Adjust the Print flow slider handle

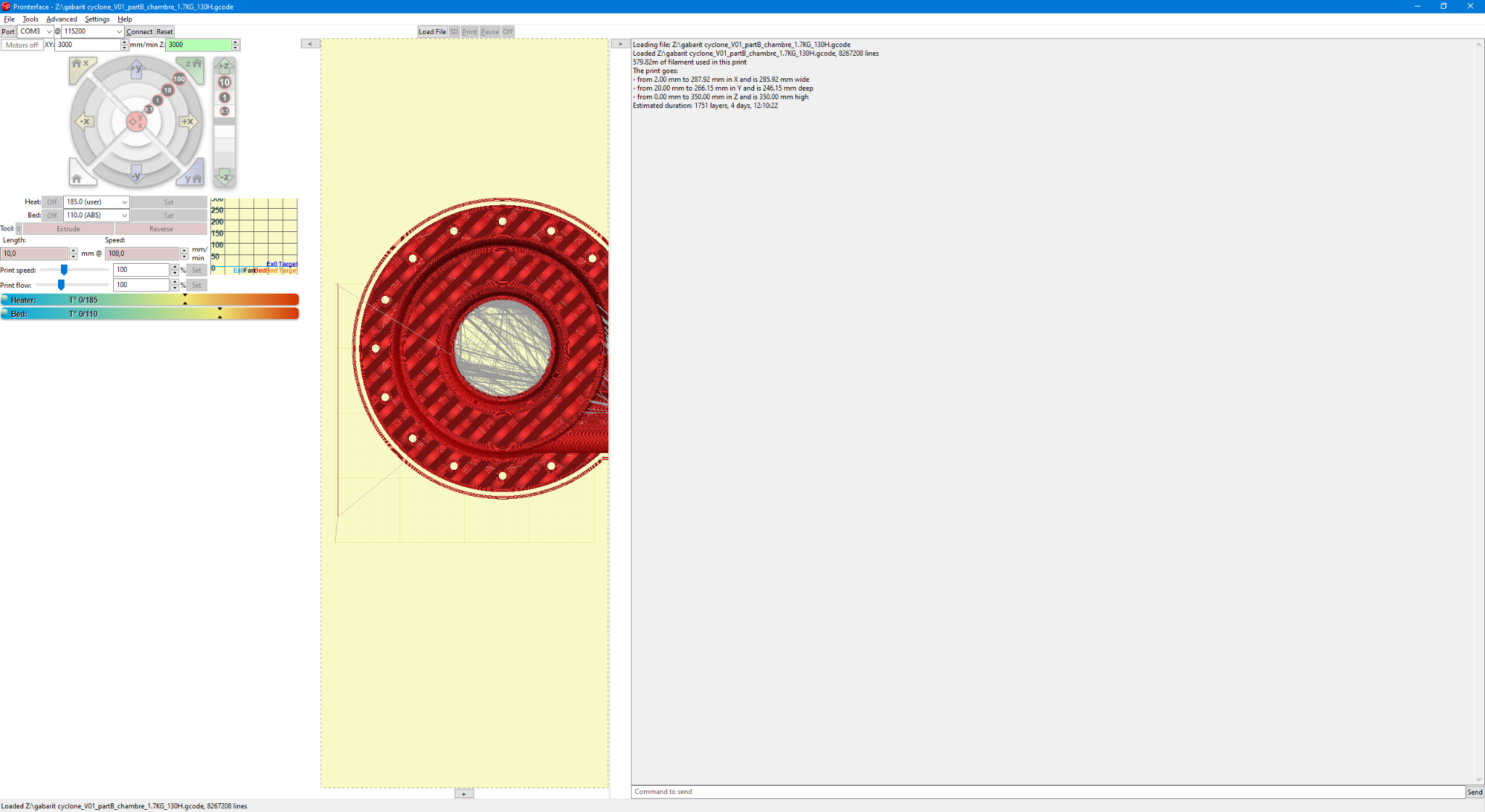61,285
